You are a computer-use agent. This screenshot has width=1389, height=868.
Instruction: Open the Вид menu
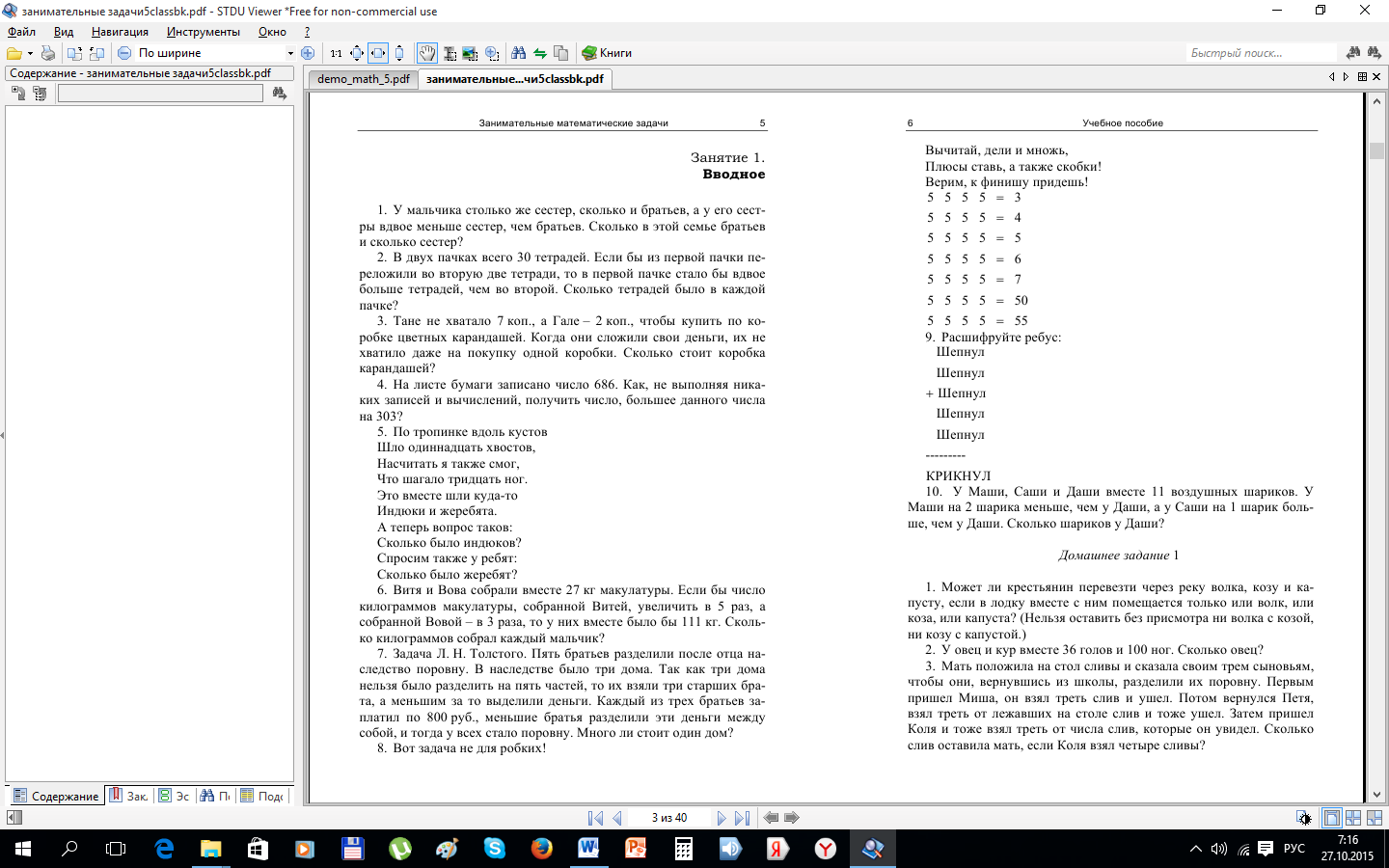pyautogui.click(x=64, y=32)
